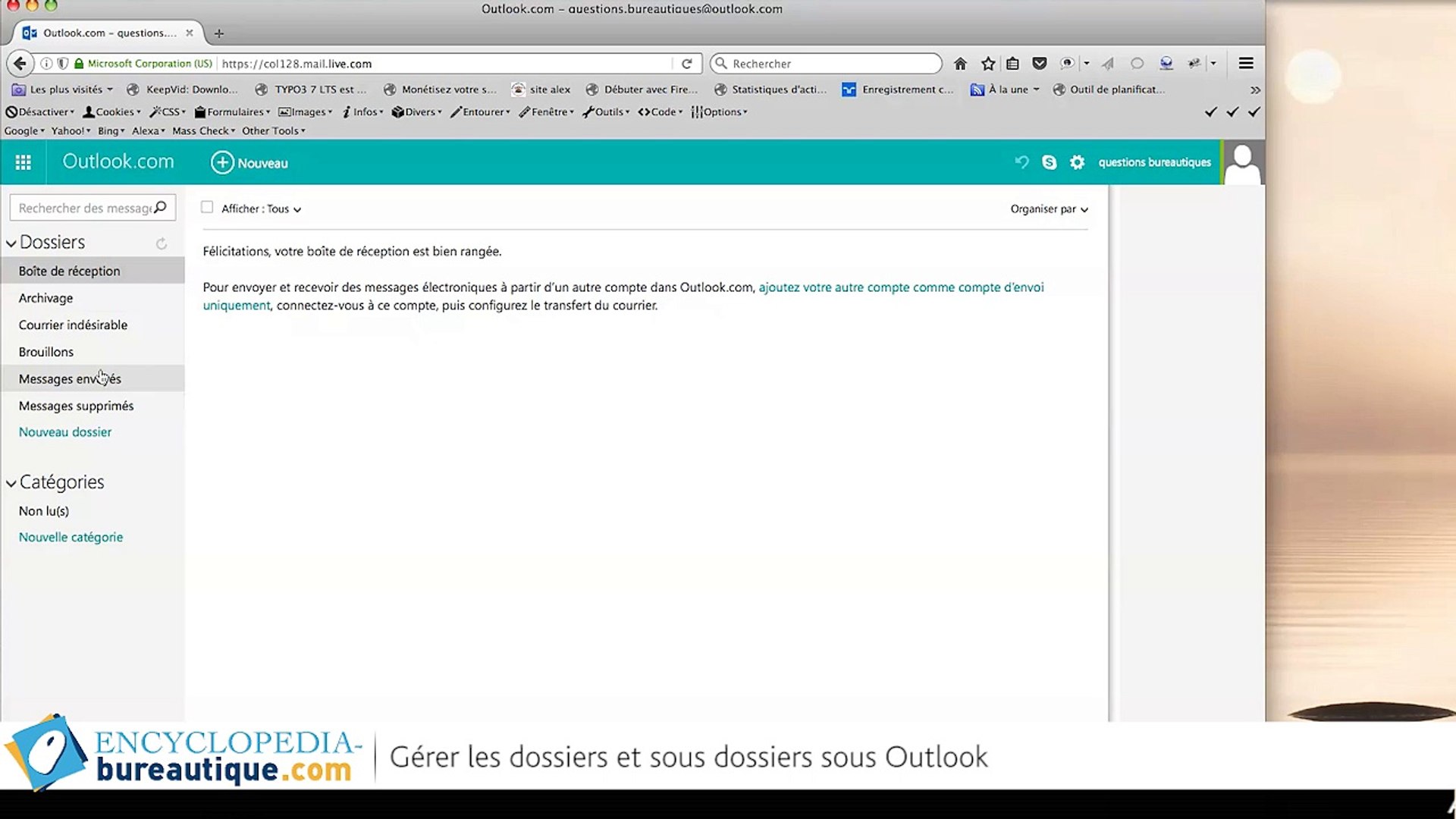This screenshot has height=819, width=1456.
Task: Click inside the Rechercher des messages field
Action: [x=83, y=207]
